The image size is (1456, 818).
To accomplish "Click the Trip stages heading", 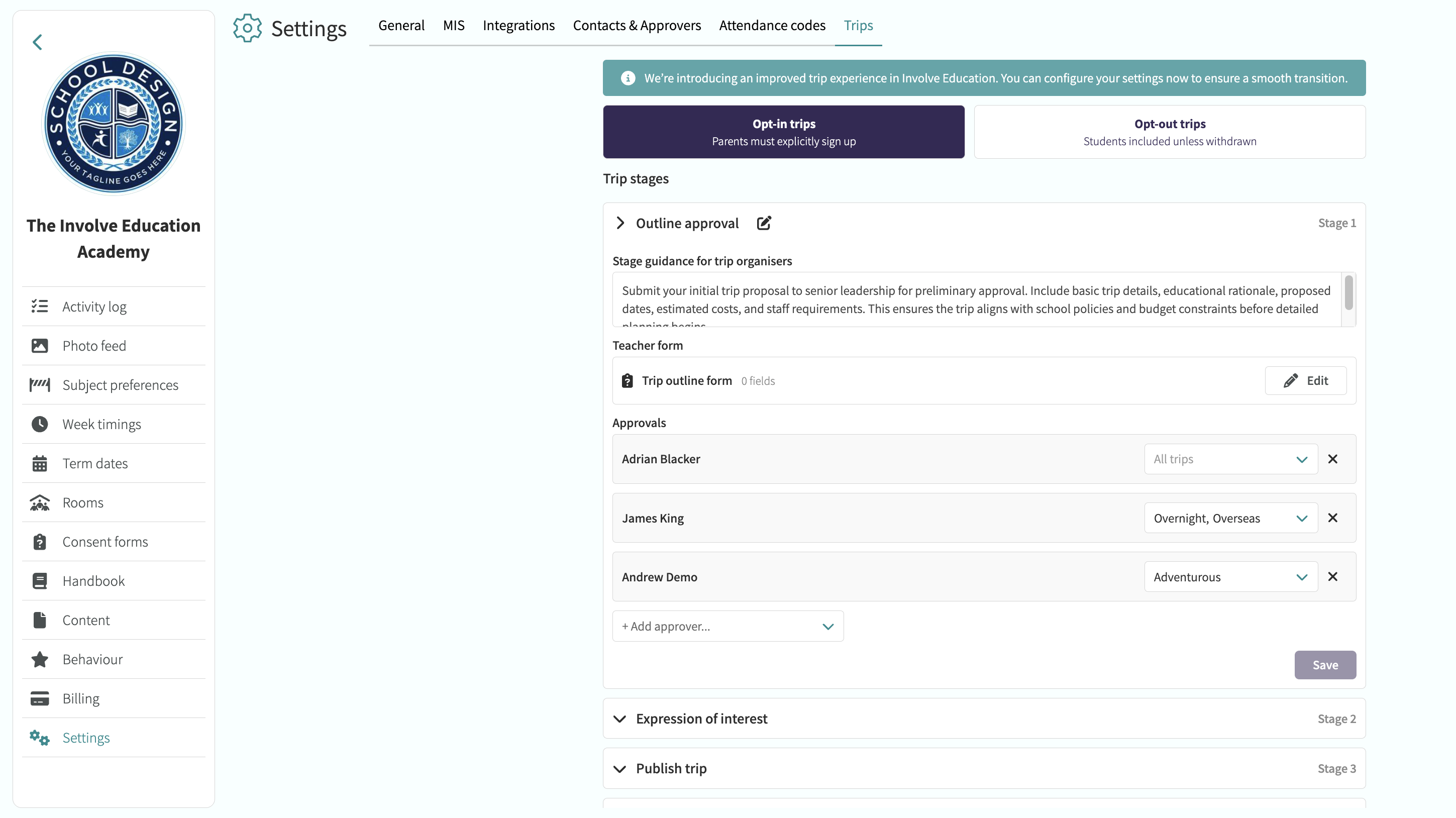I will tap(636, 179).
